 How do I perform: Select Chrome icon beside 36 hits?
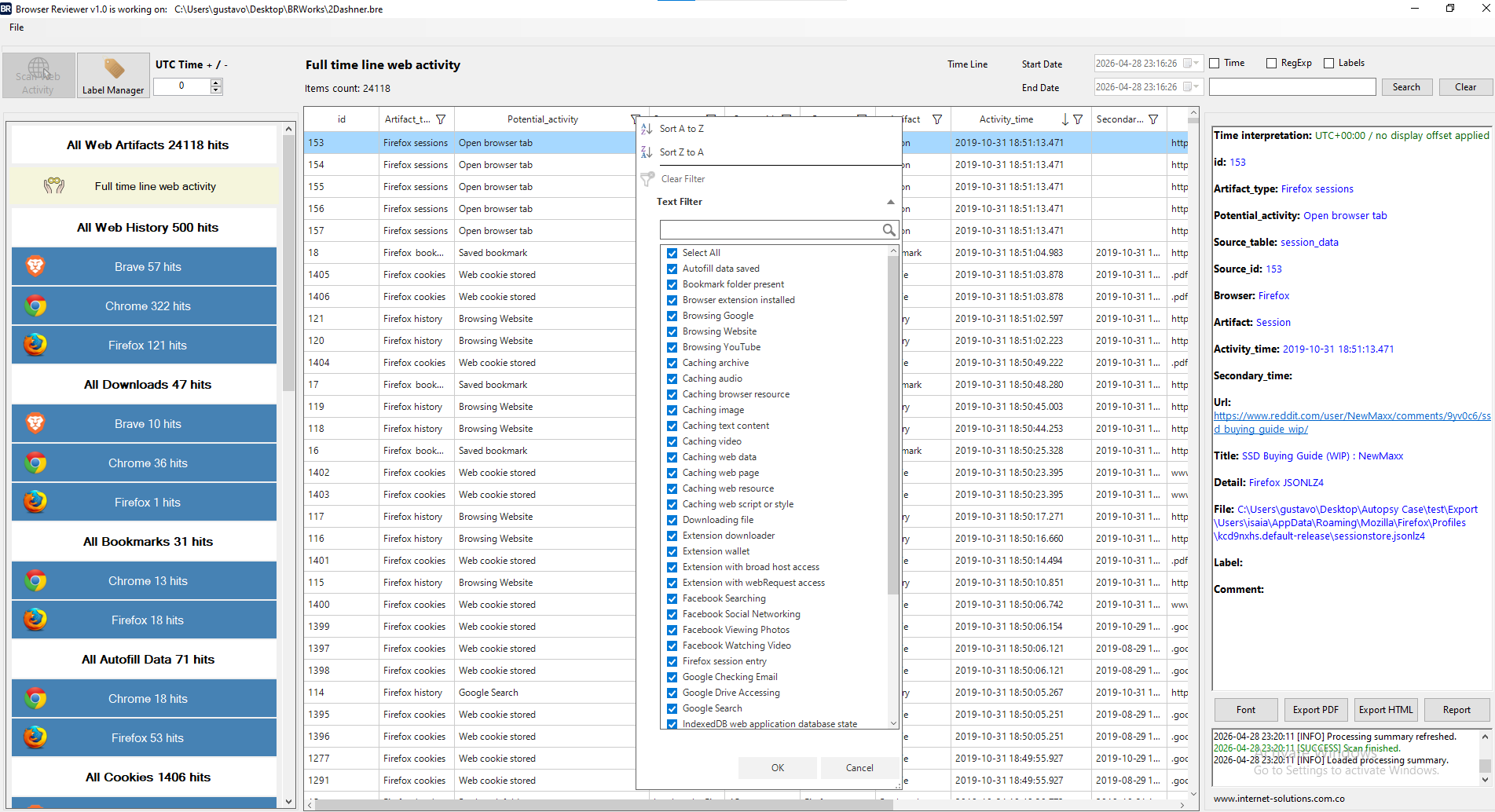tap(35, 463)
